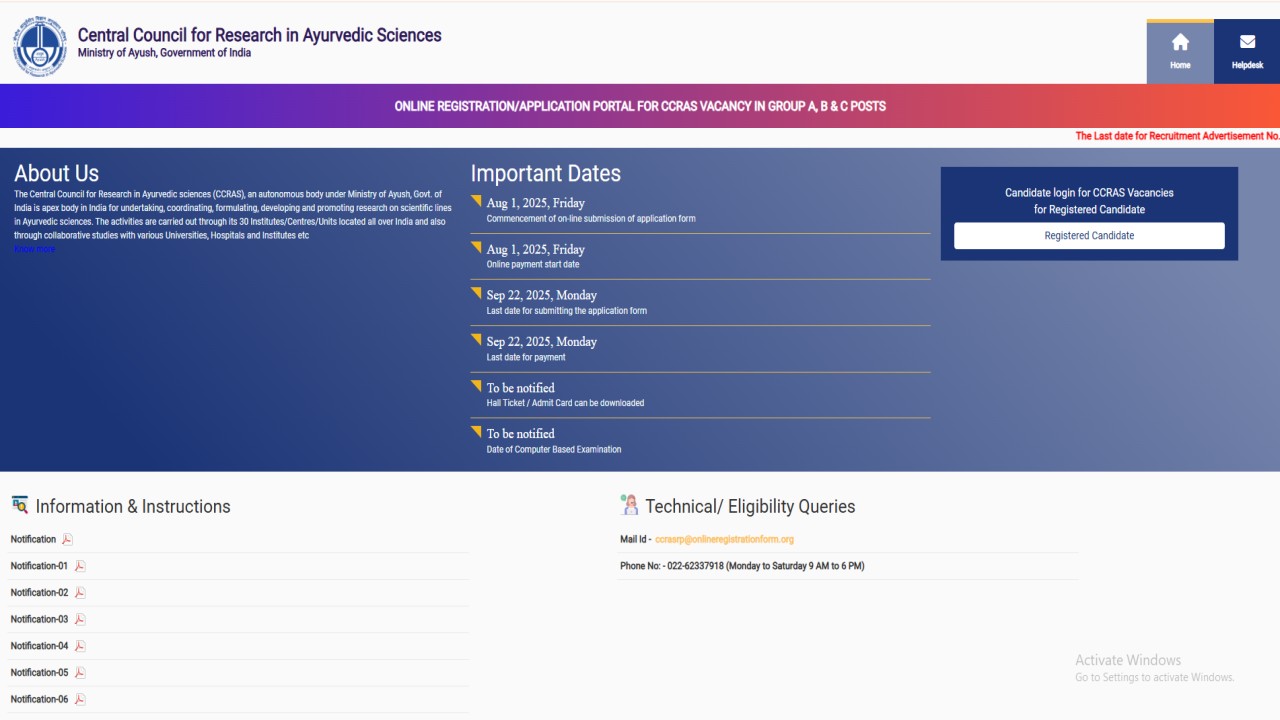Screen dimensions: 1280x720
Task: Click the scrolling red last date notice
Action: (1176, 136)
